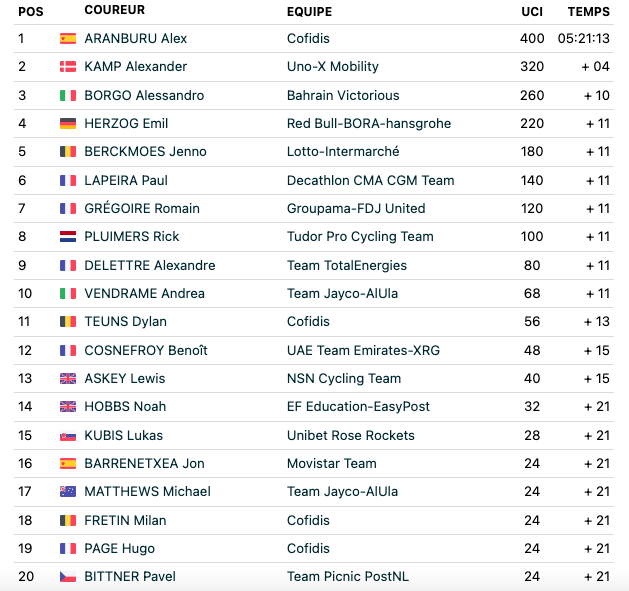Click the COUREUR column header
Screen dimensions: 629x591
point(115,10)
